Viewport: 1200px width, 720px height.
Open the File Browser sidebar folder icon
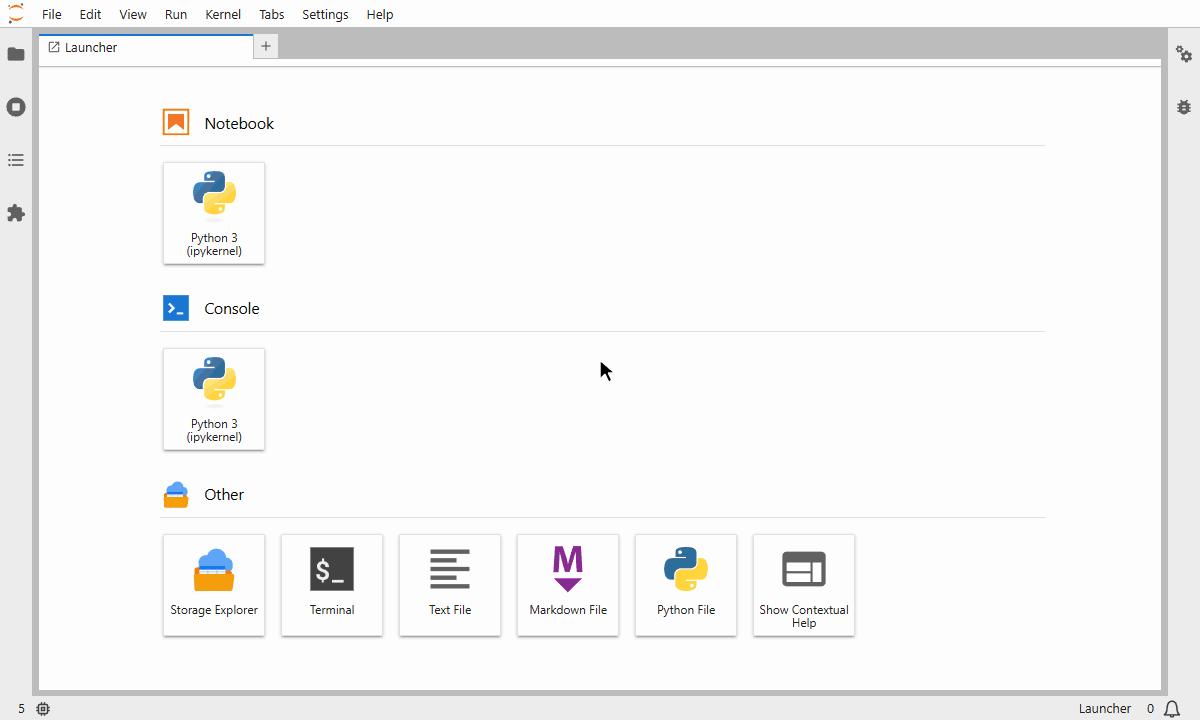(x=16, y=54)
